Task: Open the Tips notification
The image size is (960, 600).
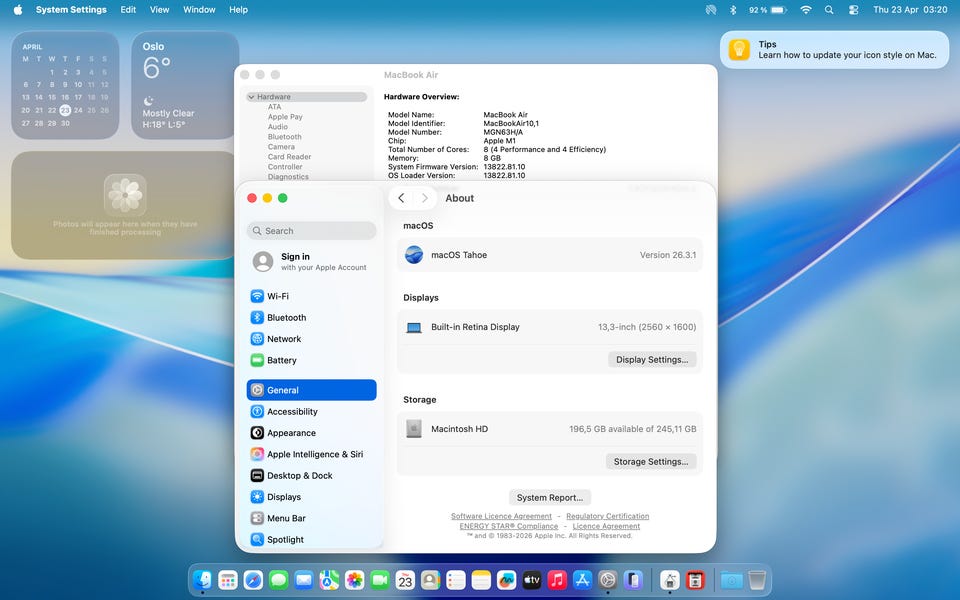Action: click(x=834, y=50)
